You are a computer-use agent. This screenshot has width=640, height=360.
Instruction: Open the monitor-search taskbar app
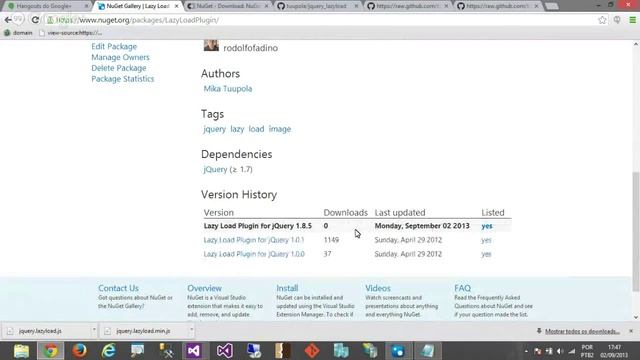(138, 351)
